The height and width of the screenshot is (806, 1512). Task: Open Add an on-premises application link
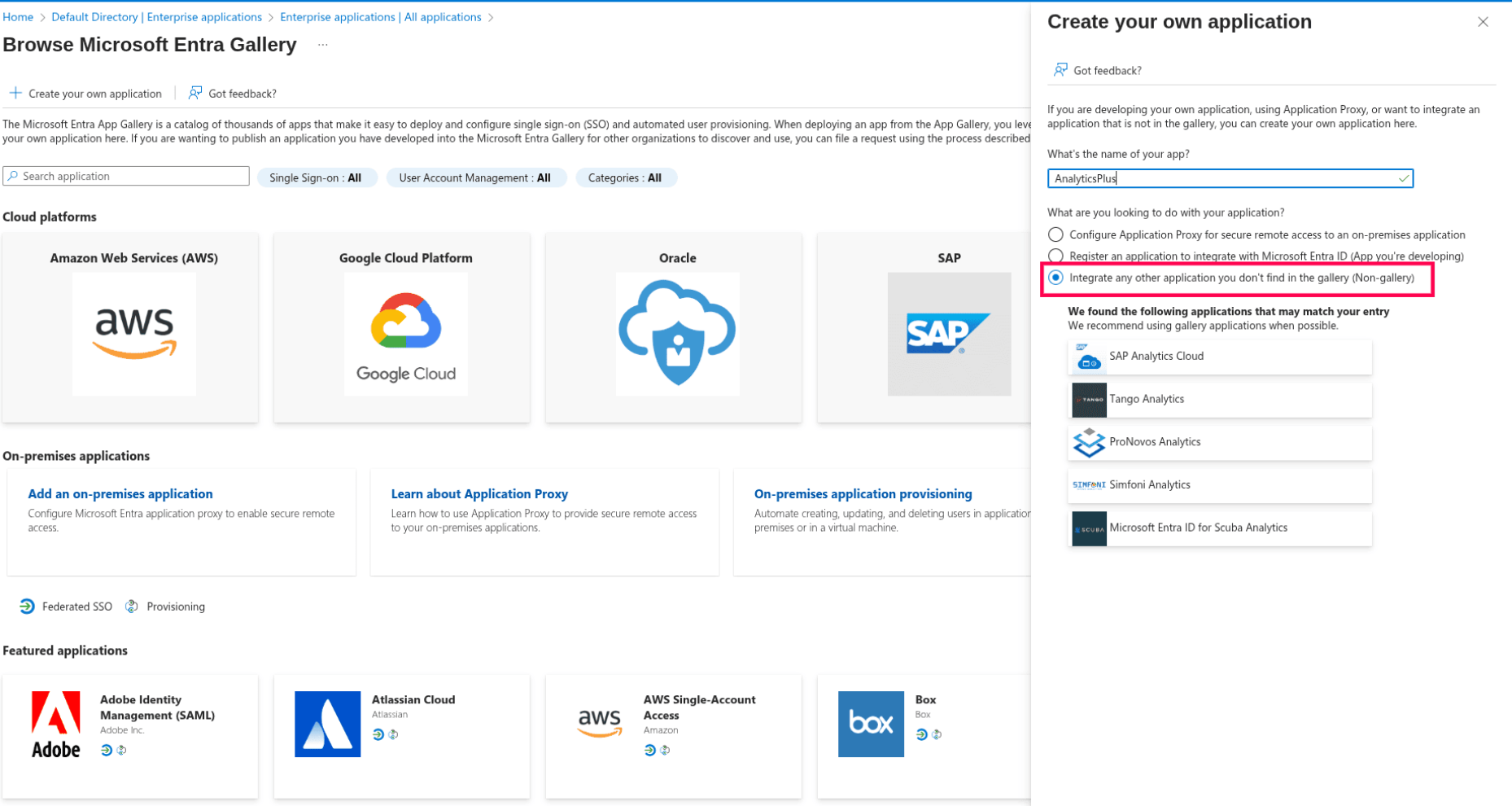click(120, 493)
